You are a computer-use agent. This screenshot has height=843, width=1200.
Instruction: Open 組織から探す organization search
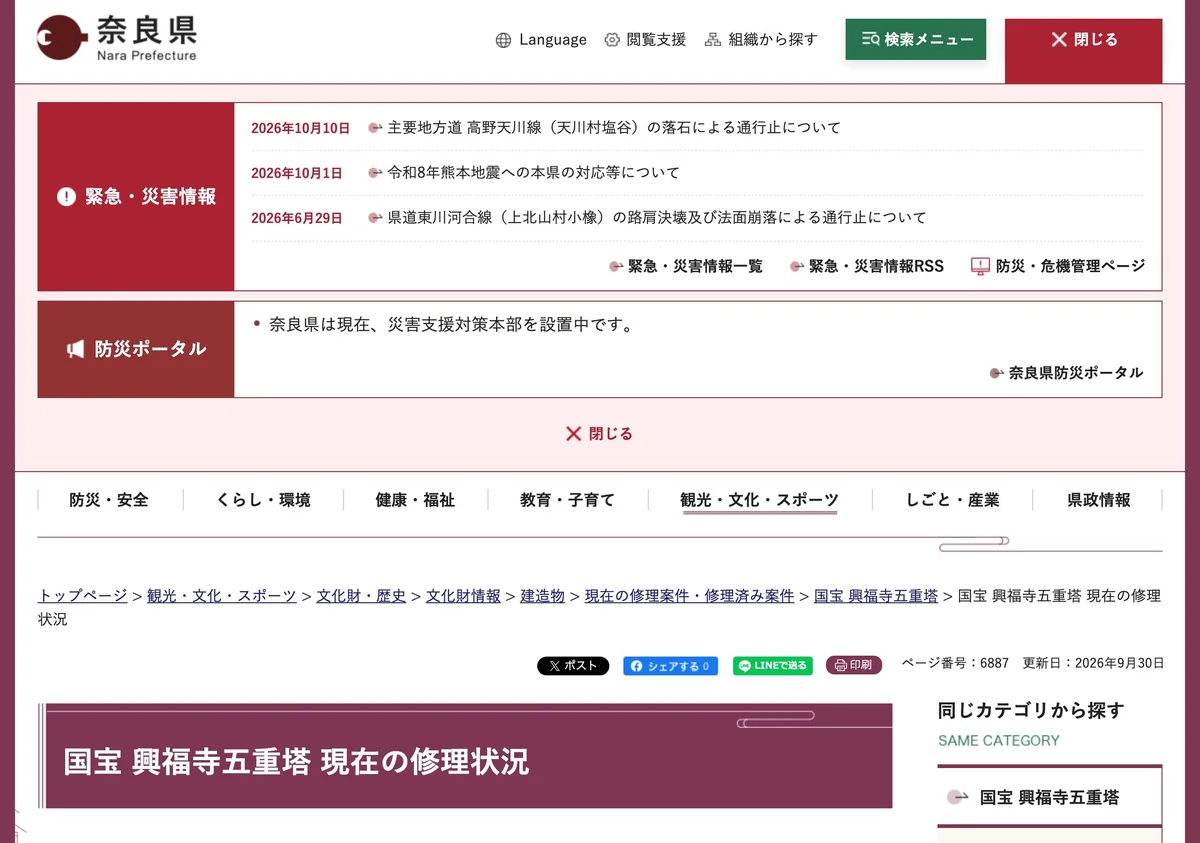[x=761, y=40]
